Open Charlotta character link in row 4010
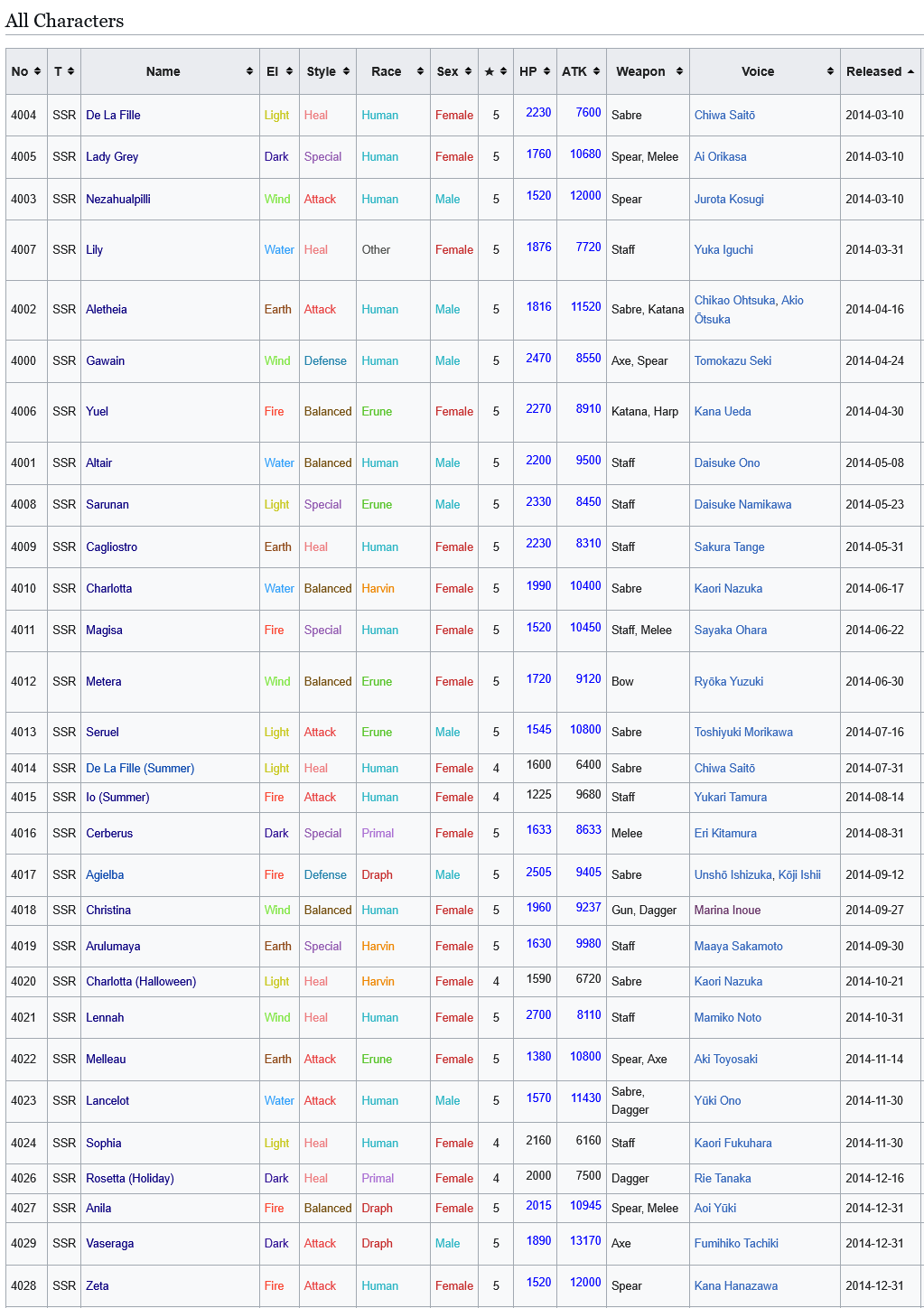 [109, 588]
